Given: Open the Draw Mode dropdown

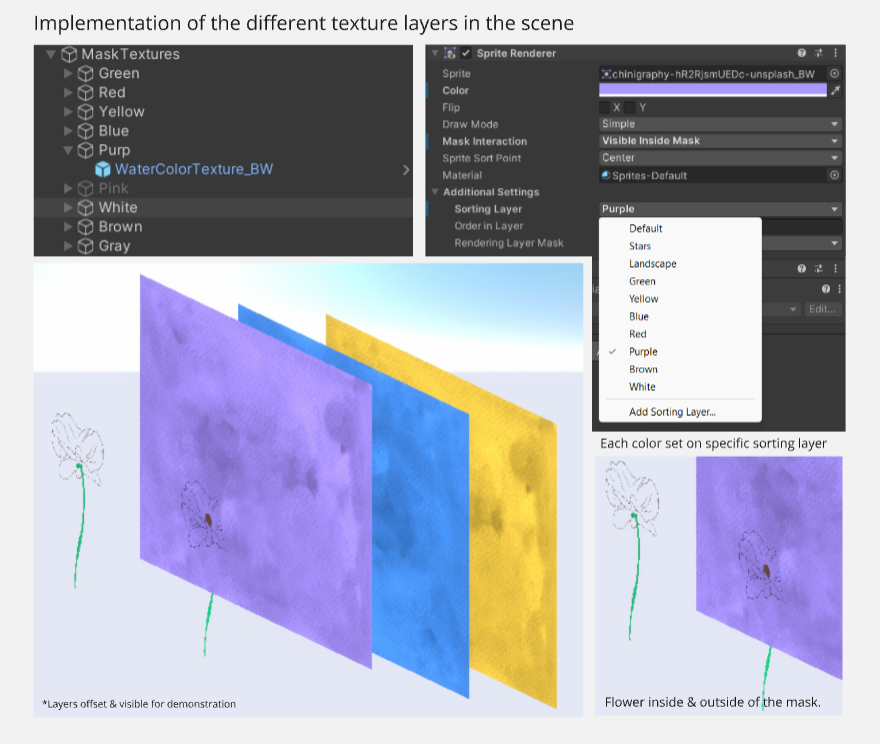Looking at the screenshot, I should [720, 124].
